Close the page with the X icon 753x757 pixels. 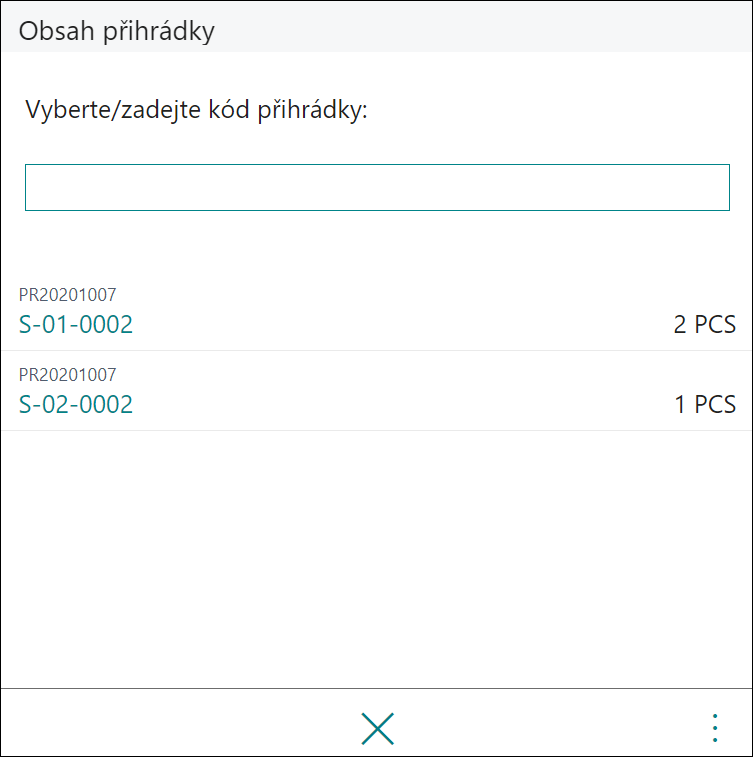click(377, 729)
